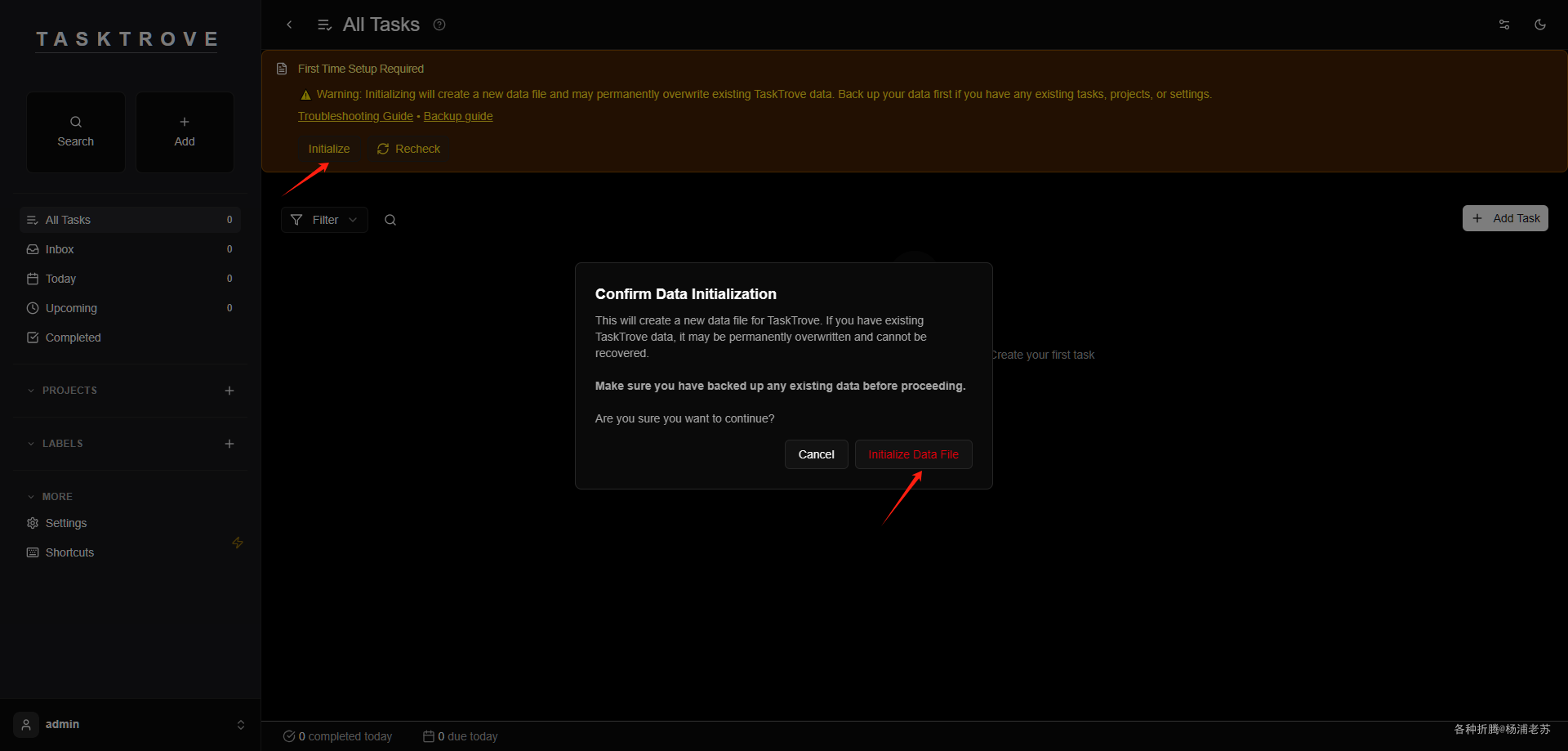Open Shortcuts in sidebar

[x=130, y=552]
